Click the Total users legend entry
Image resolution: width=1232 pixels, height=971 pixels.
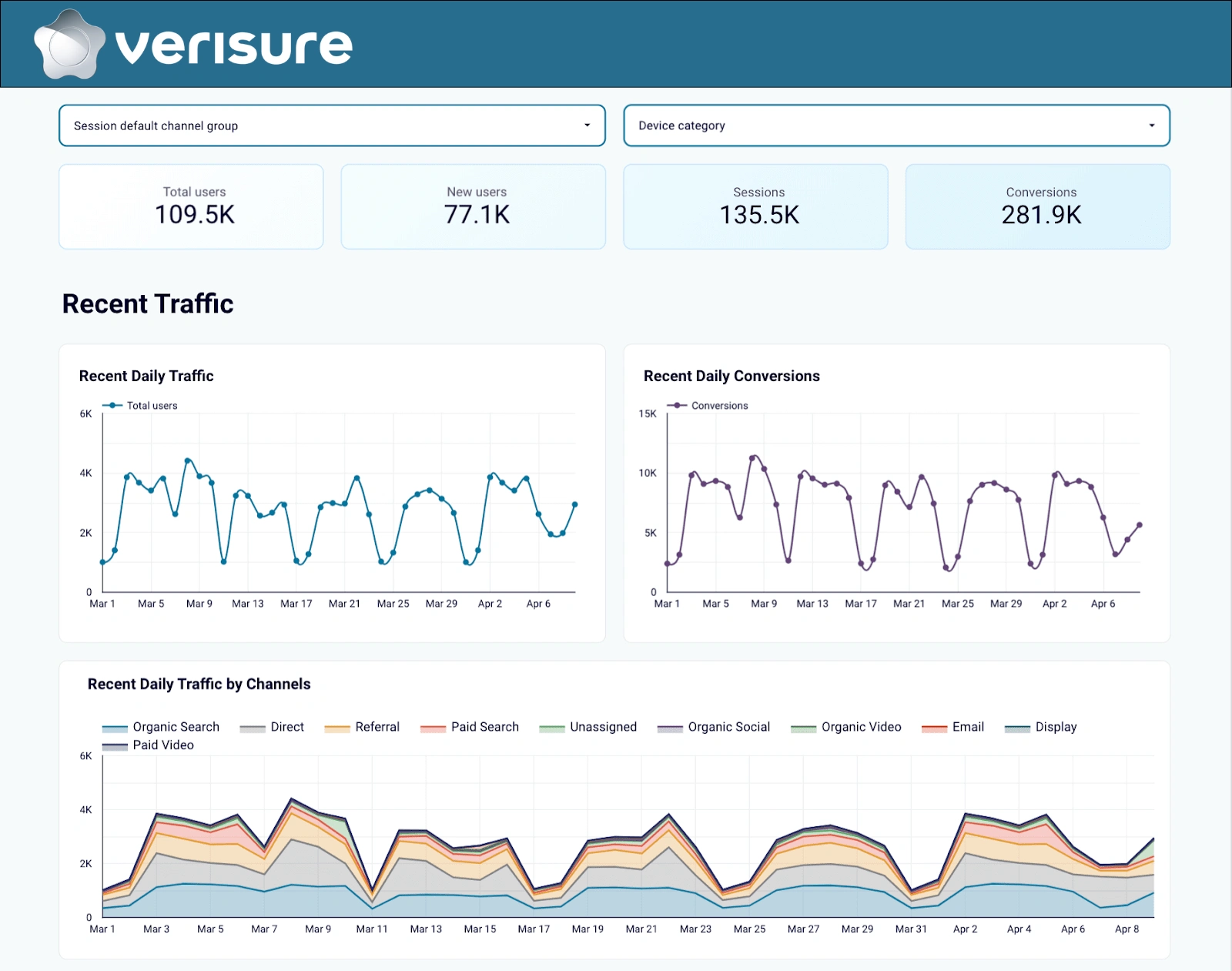[x=140, y=406]
